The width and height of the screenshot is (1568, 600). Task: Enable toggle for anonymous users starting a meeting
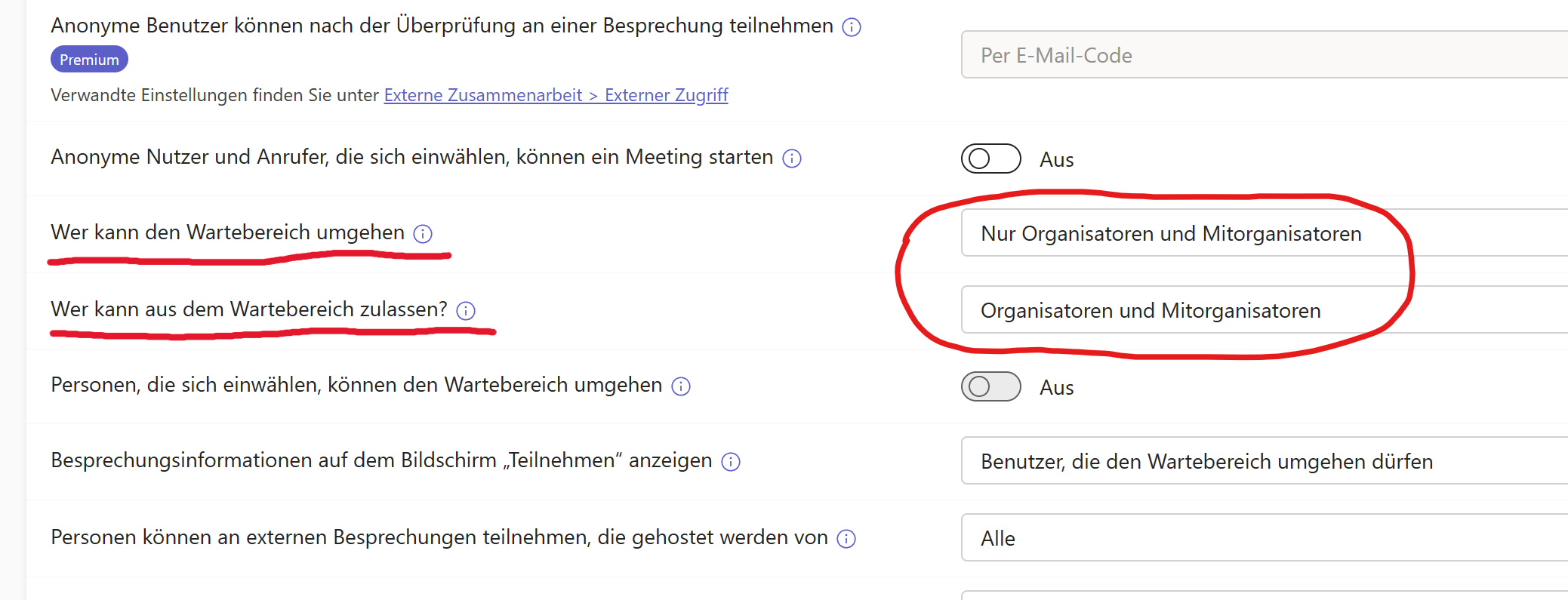990,158
